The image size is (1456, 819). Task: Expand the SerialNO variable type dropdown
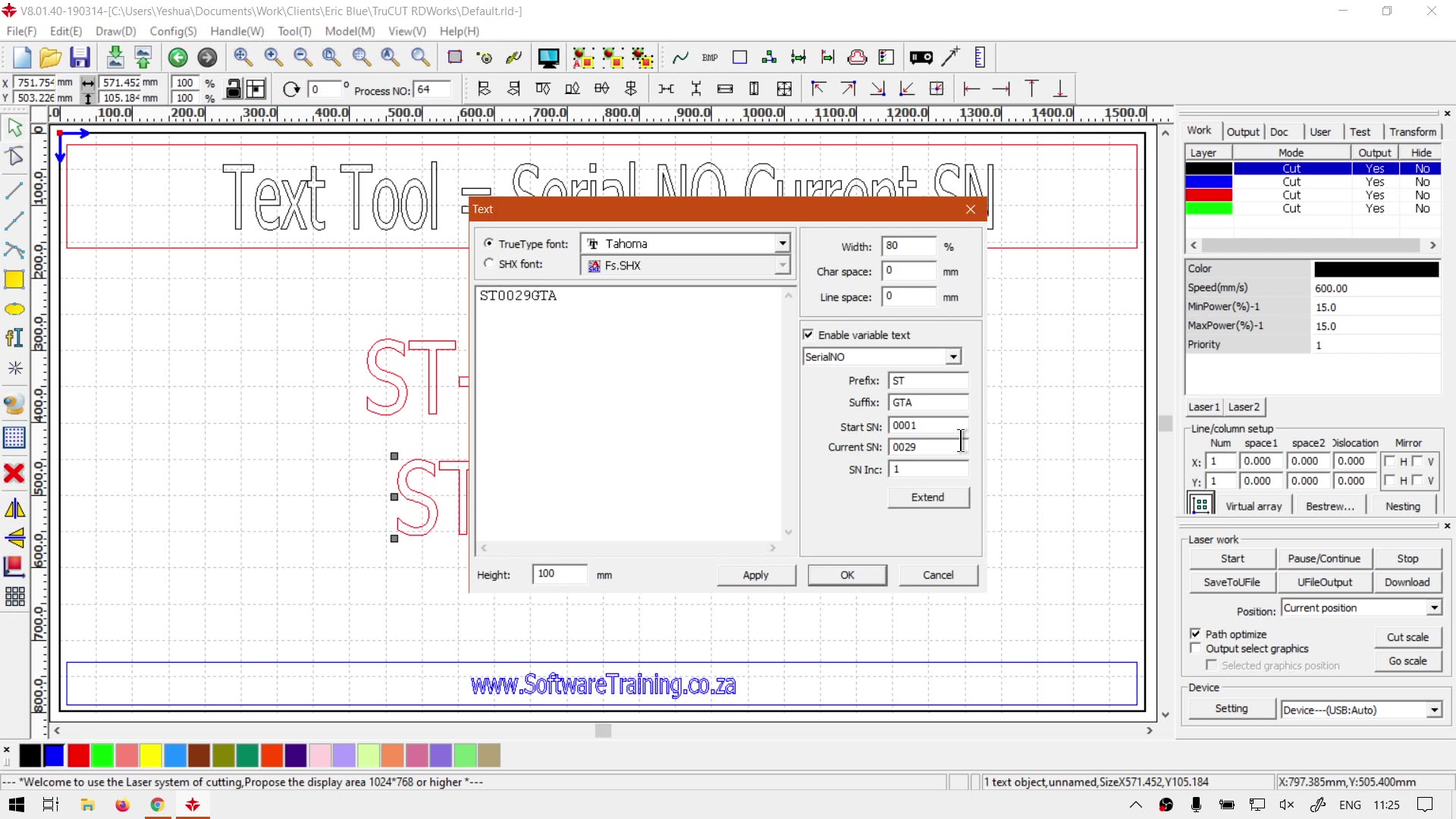tap(953, 356)
